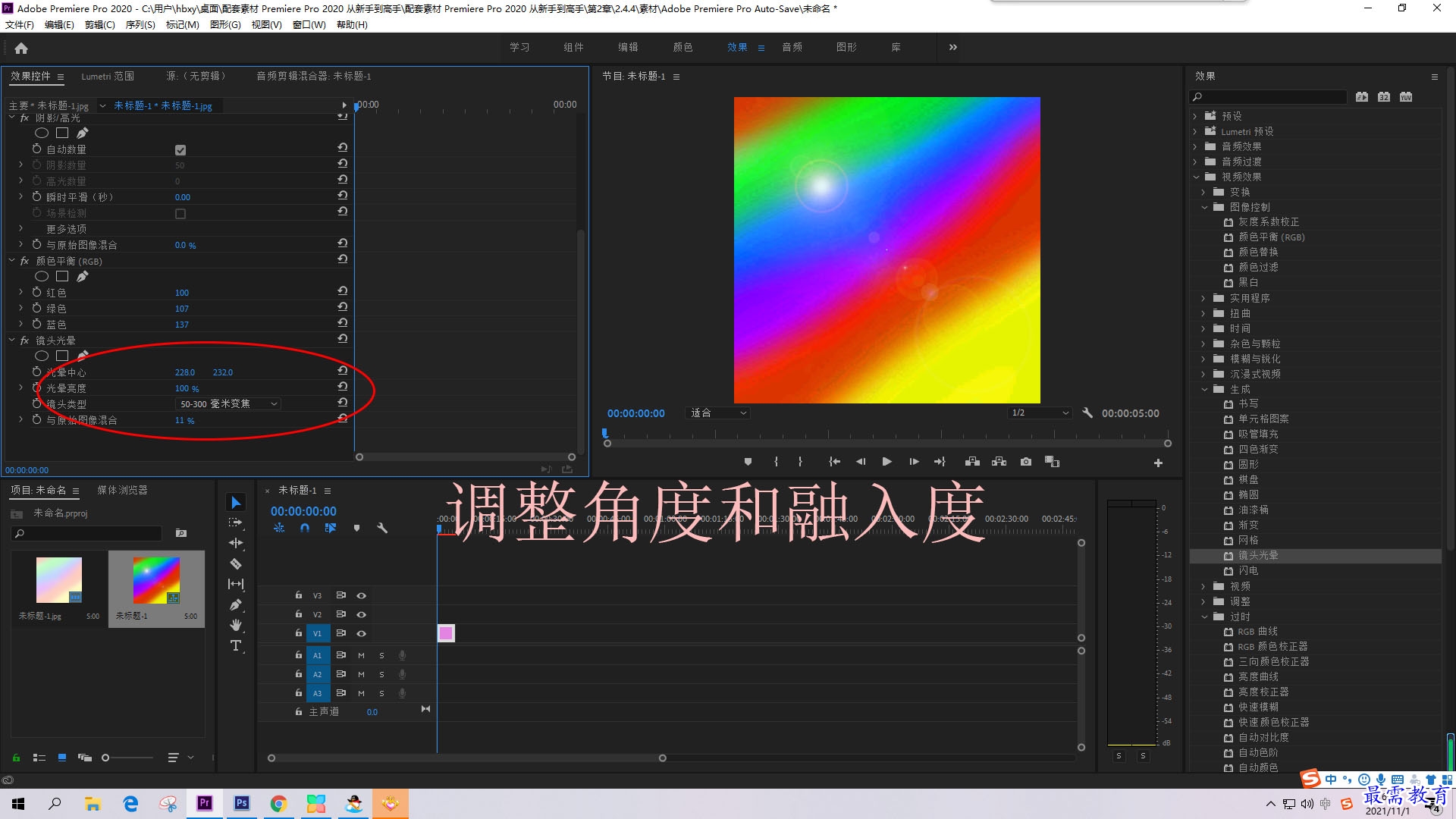Screen dimensions: 1456x819
Task: Click the Home icon
Action: 21,48
